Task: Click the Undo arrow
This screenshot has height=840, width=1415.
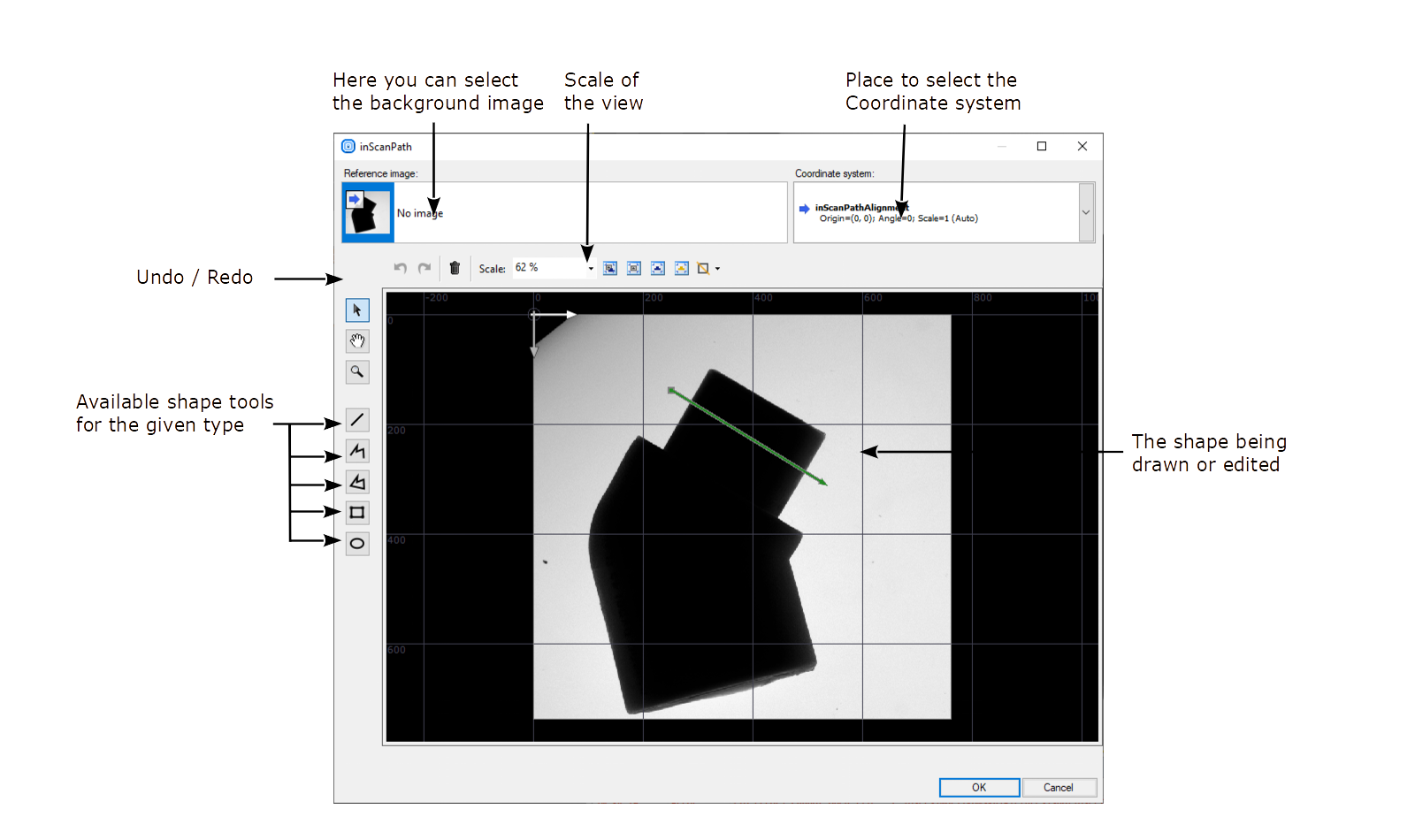Action: tap(401, 268)
